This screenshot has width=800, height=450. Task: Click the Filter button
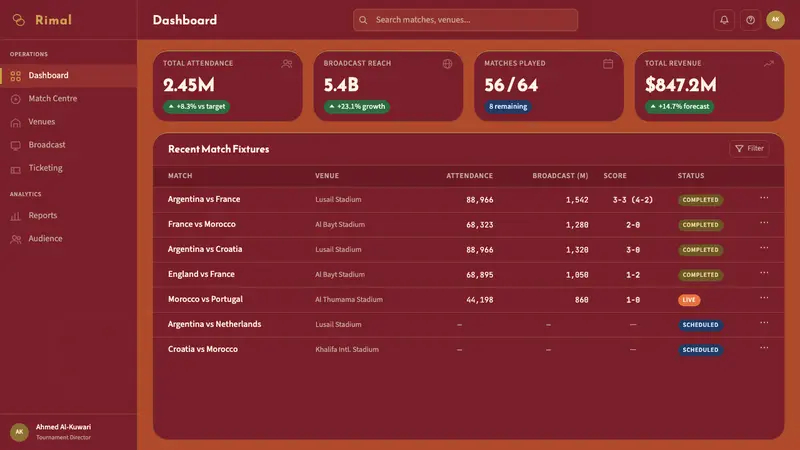[x=749, y=148]
